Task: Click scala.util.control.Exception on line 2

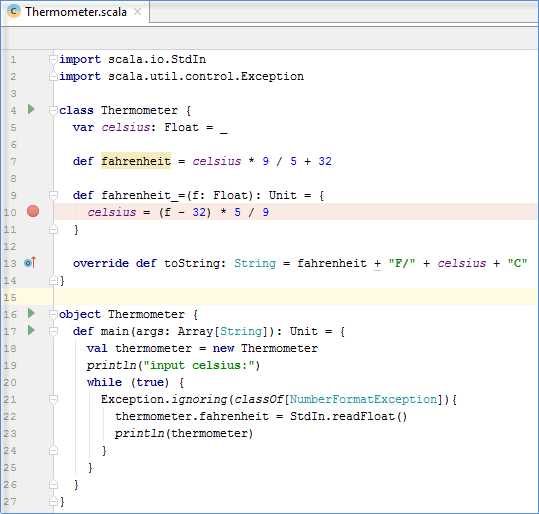Action: point(206,76)
